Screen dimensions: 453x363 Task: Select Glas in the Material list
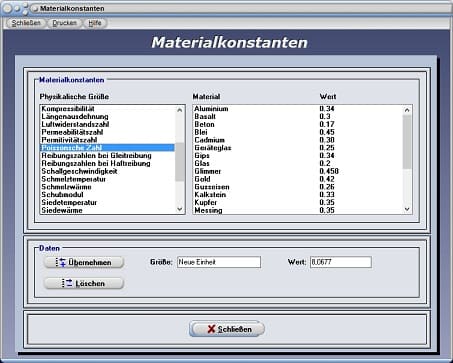point(202,163)
